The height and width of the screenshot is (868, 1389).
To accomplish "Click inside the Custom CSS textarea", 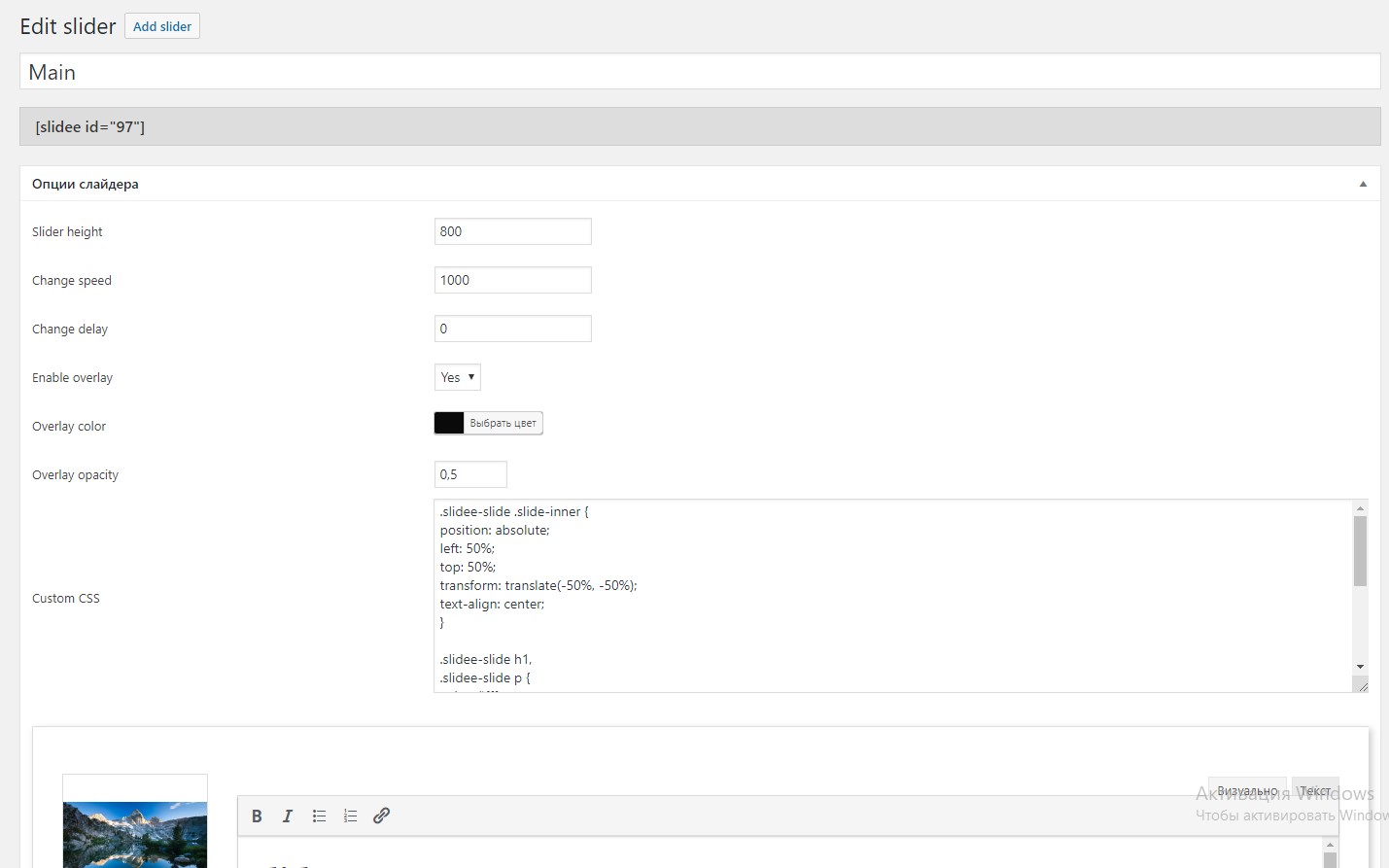I will point(892,596).
